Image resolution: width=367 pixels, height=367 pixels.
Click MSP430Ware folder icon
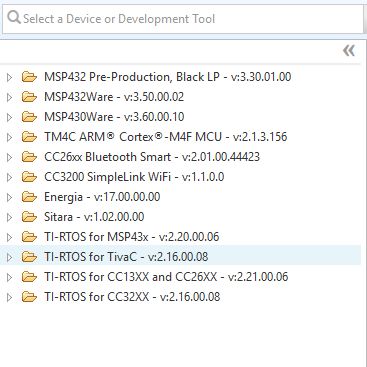point(29,117)
